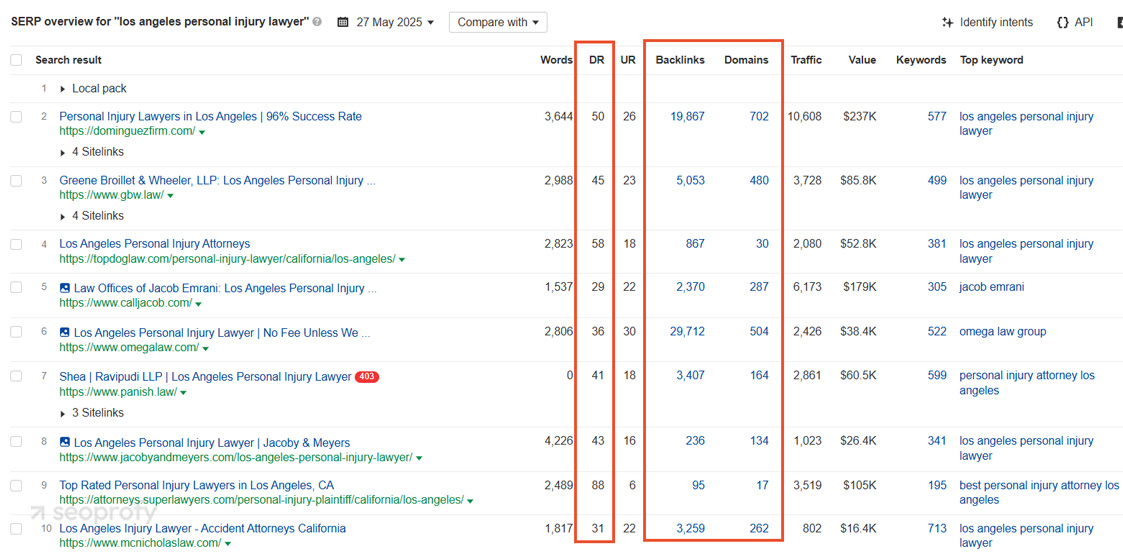Open the topdoglaw.com URL dropdown arrow
The height and width of the screenshot is (555, 1123).
point(403,260)
